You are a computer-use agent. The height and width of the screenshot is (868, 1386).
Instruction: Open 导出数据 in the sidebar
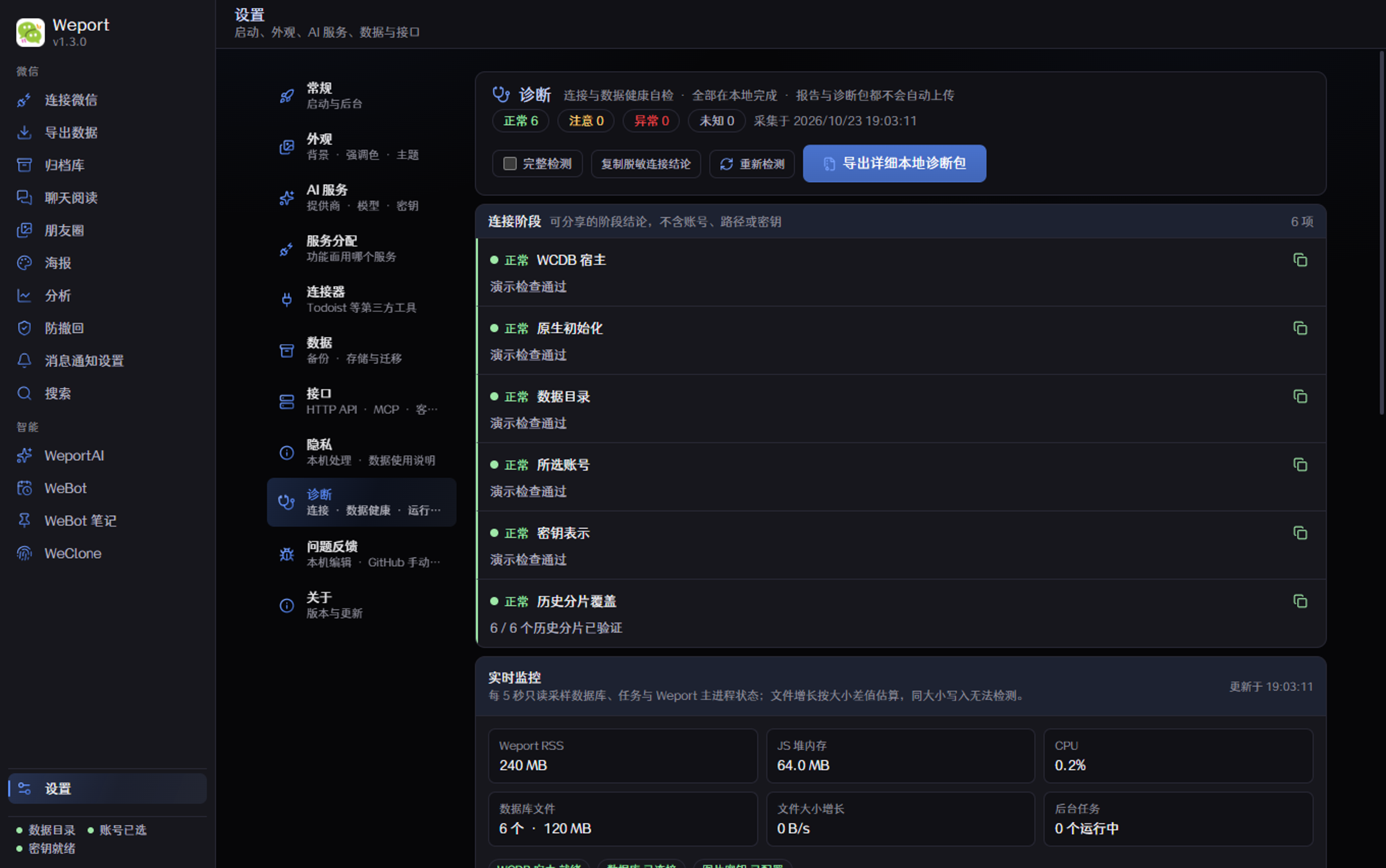[x=108, y=132]
